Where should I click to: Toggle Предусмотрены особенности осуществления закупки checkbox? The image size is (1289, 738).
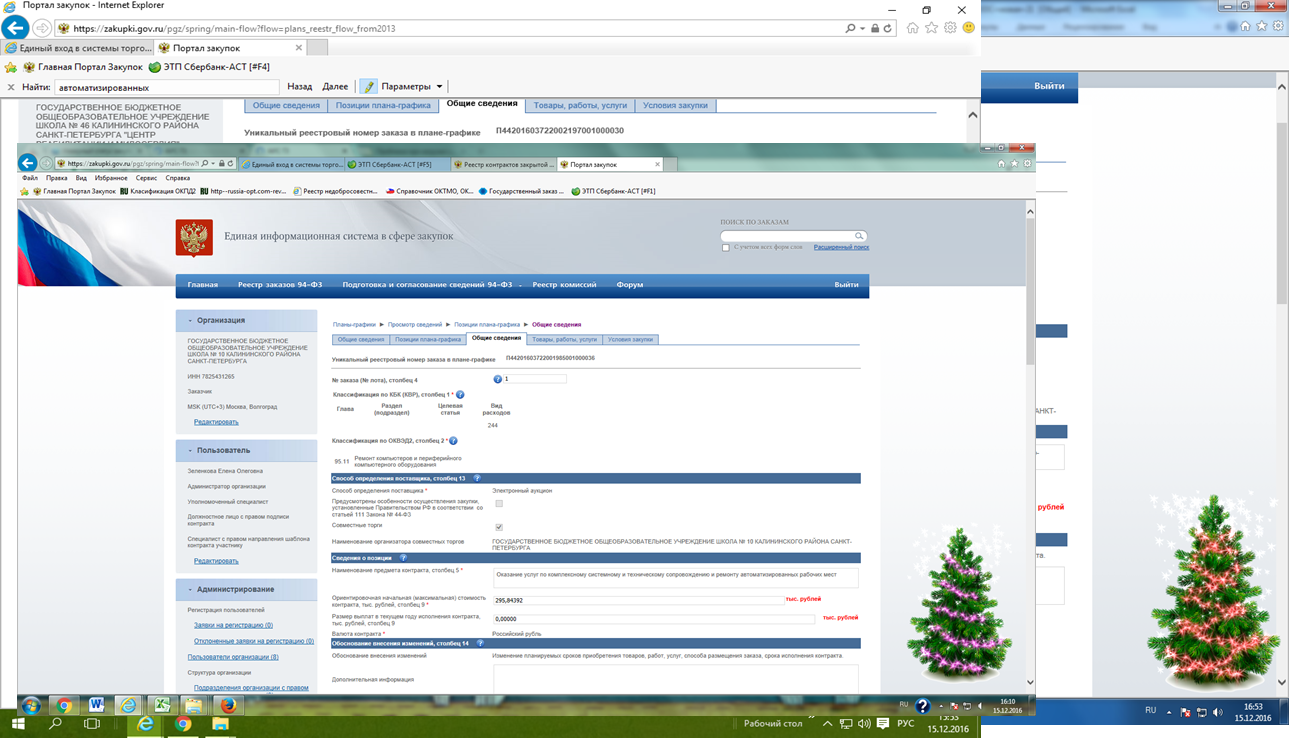click(x=499, y=503)
